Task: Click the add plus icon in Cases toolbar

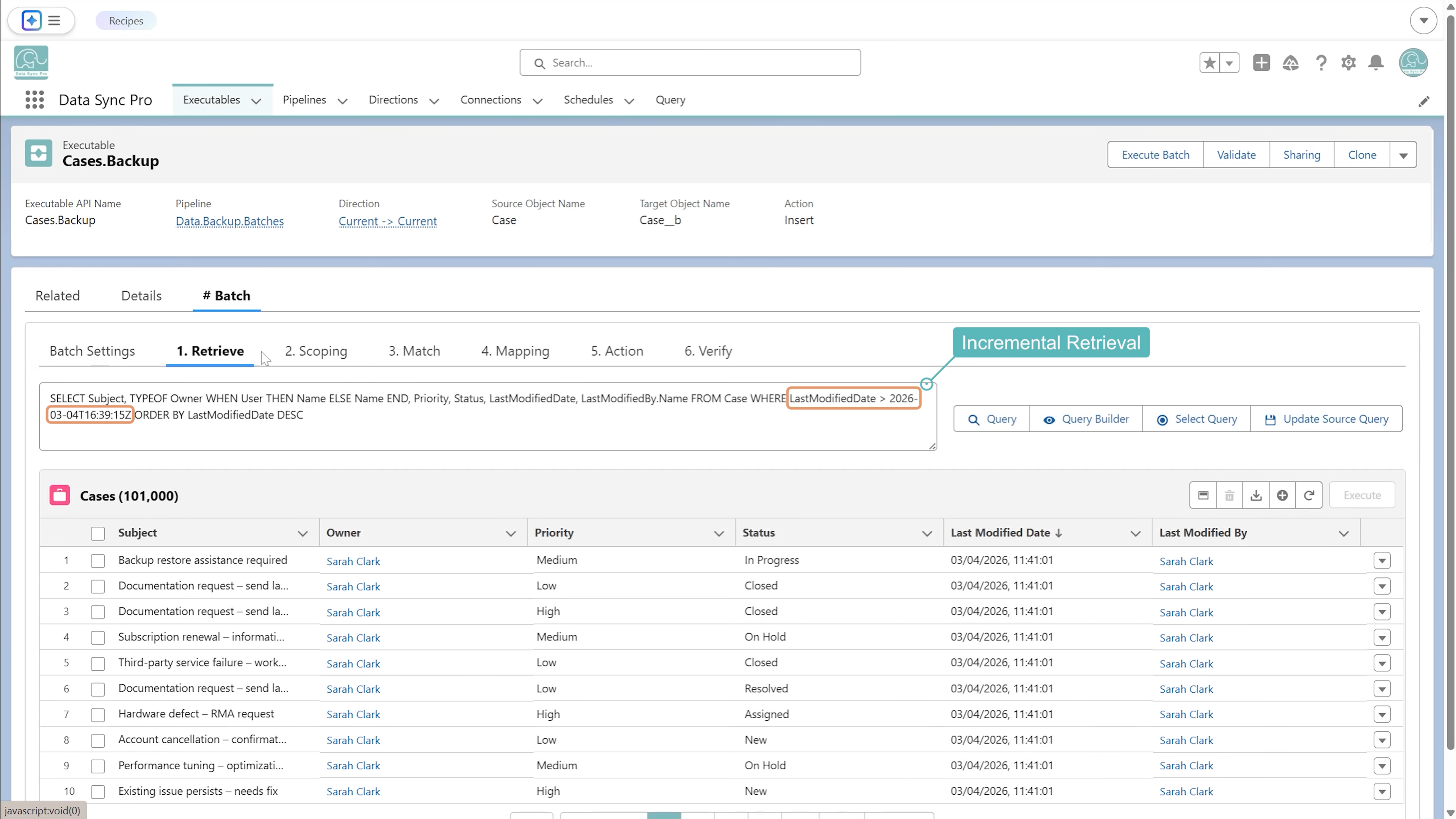Action: click(1282, 496)
